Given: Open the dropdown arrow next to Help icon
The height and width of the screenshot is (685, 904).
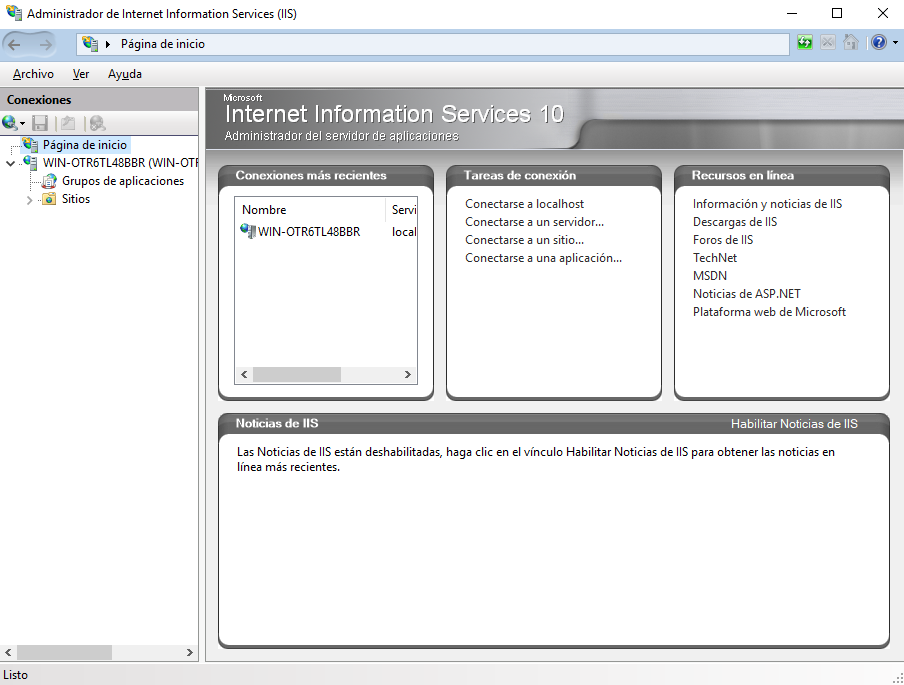Looking at the screenshot, I should tap(895, 43).
